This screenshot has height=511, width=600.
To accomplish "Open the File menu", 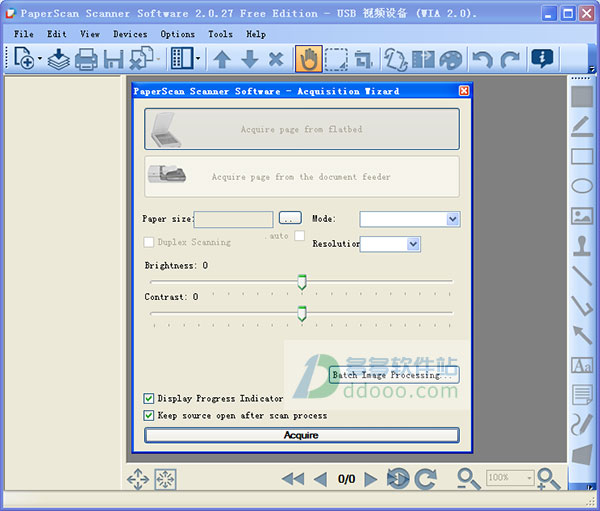I will (x=24, y=34).
